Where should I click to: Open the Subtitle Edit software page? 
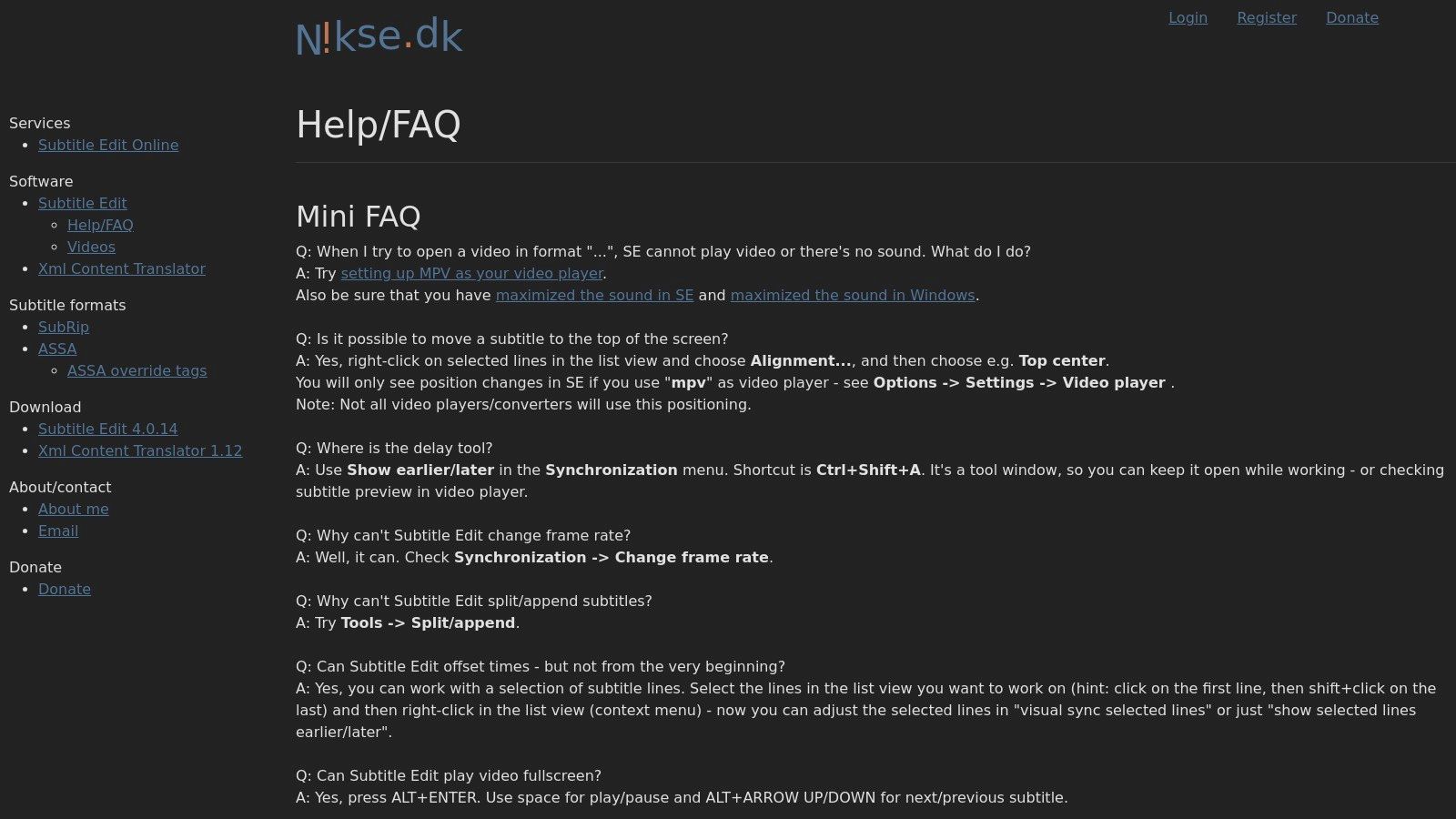tap(82, 203)
